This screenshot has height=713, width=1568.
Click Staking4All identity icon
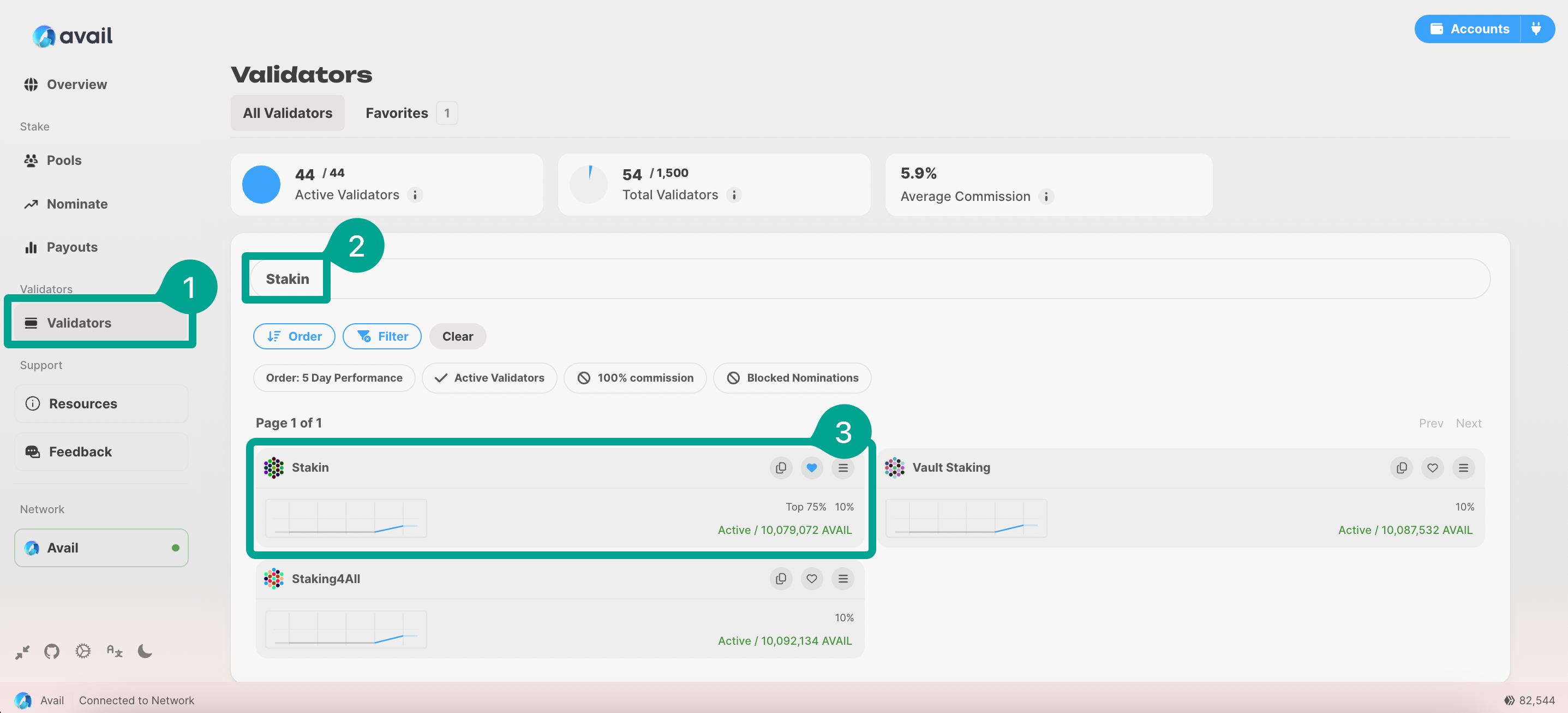pos(274,579)
